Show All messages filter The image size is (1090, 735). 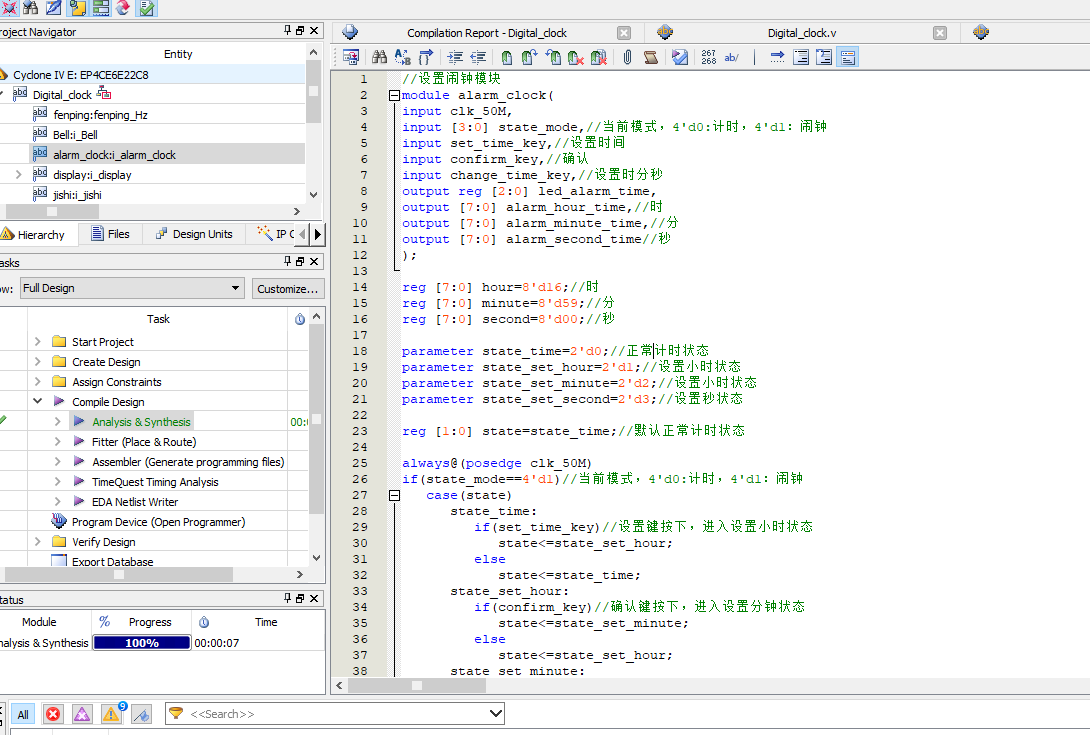coord(23,714)
